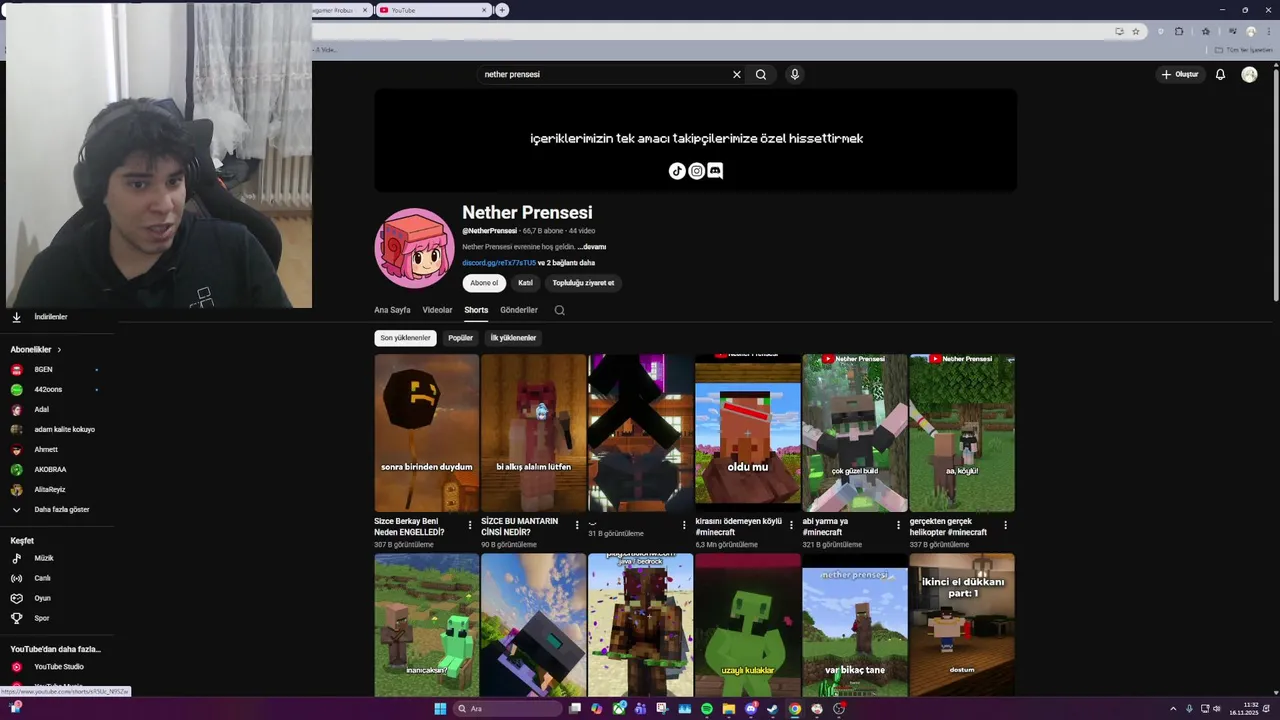Viewport: 1280px width, 720px height.
Task: Switch to the Ana Sayfa tab
Action: (x=392, y=310)
